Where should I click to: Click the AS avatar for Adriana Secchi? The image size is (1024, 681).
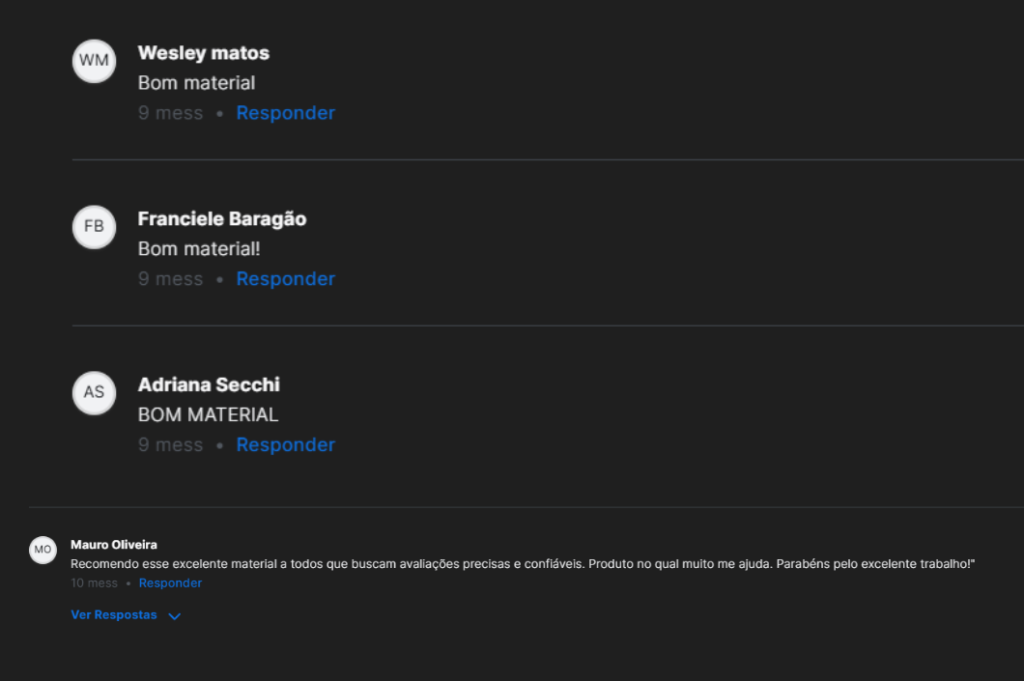[94, 392]
